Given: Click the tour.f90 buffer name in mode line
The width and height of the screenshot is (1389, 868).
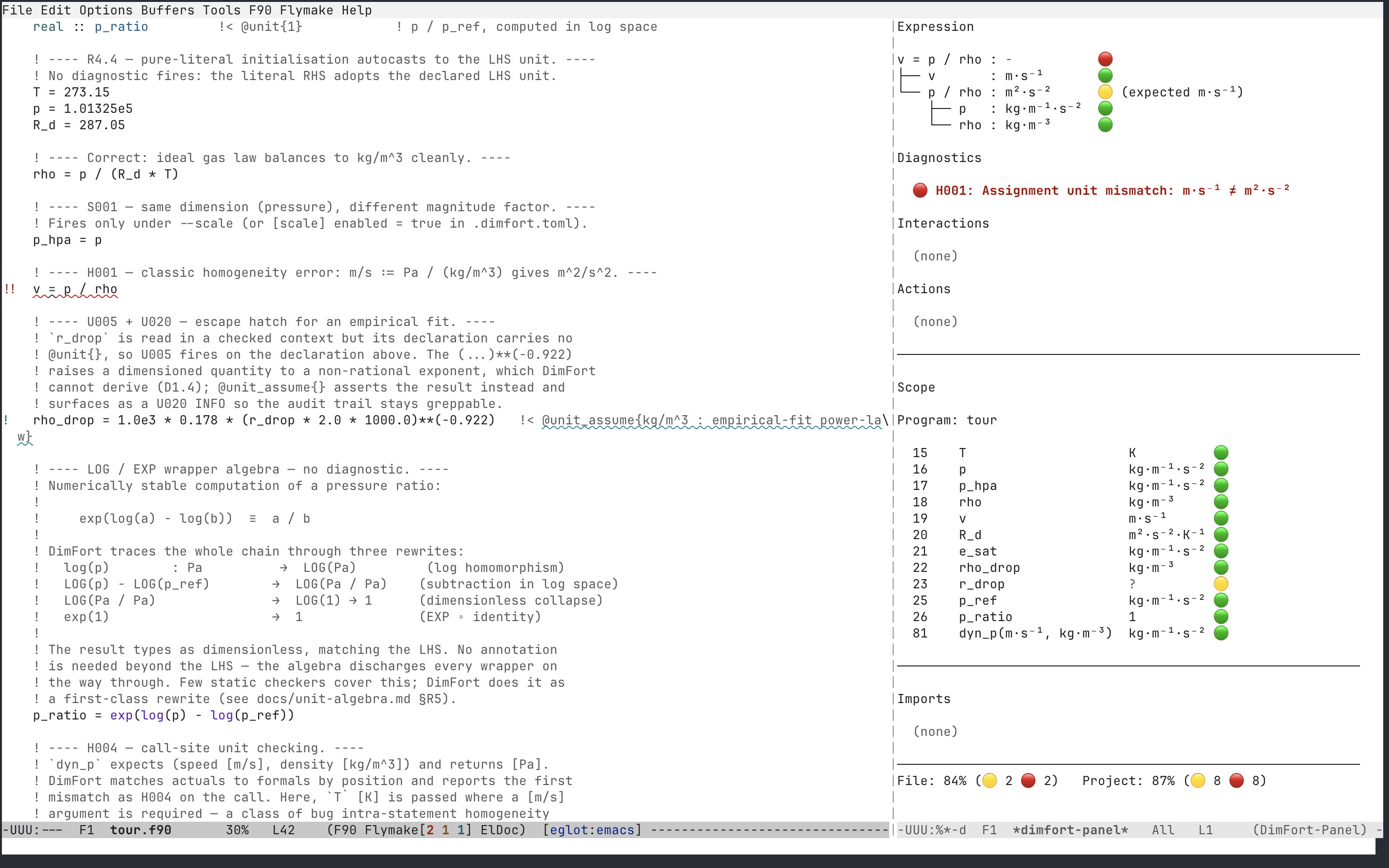Looking at the screenshot, I should (141, 830).
